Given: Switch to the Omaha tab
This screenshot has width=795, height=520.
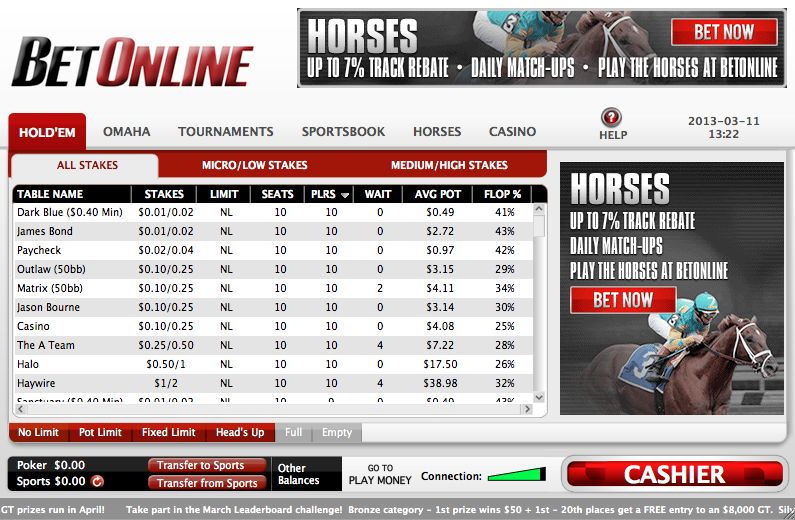Looking at the screenshot, I should [x=126, y=131].
